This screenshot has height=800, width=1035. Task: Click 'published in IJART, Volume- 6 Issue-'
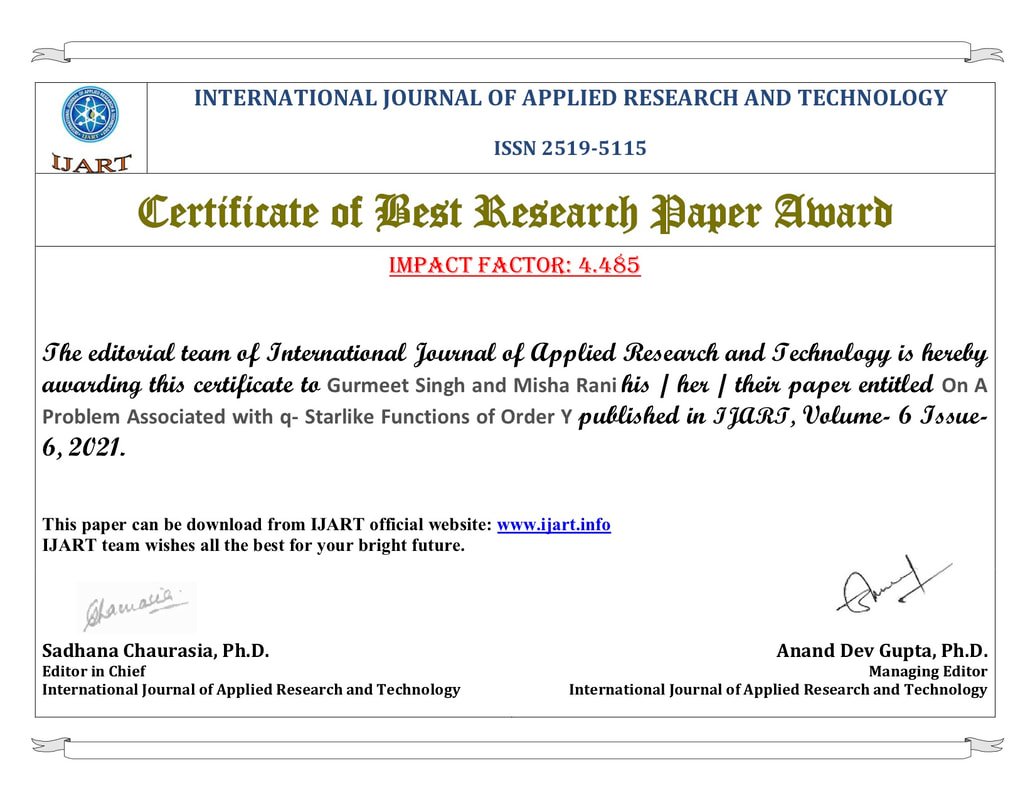coord(783,417)
